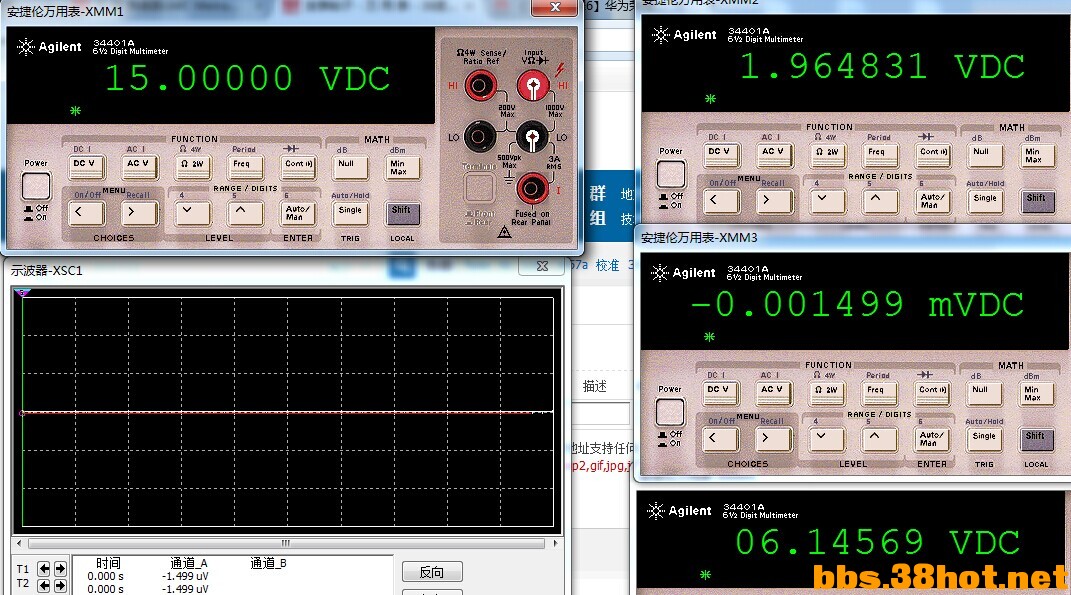Toggle the Power switch on XMM1
The width and height of the screenshot is (1071, 595).
36,186
